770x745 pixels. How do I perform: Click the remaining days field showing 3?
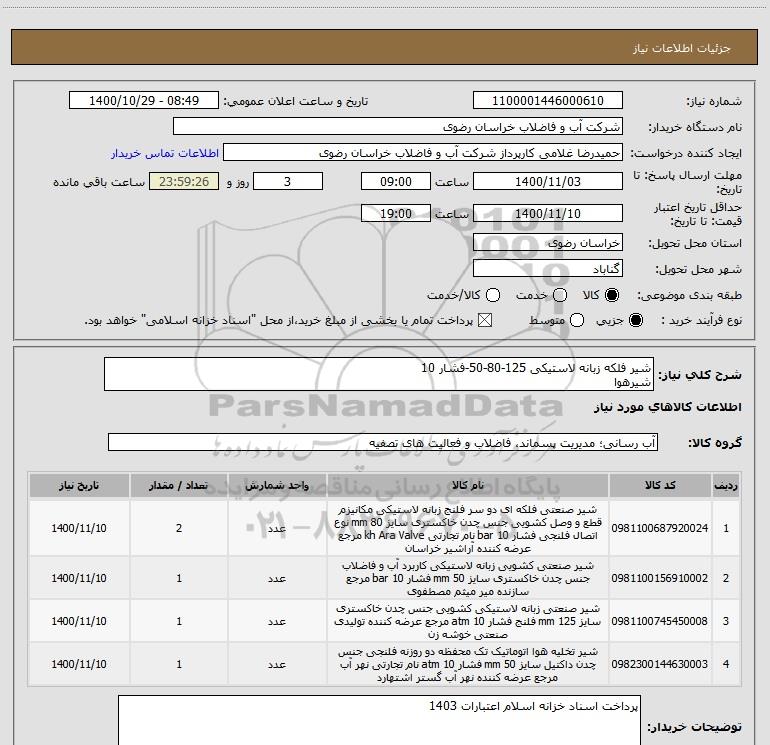[288, 181]
